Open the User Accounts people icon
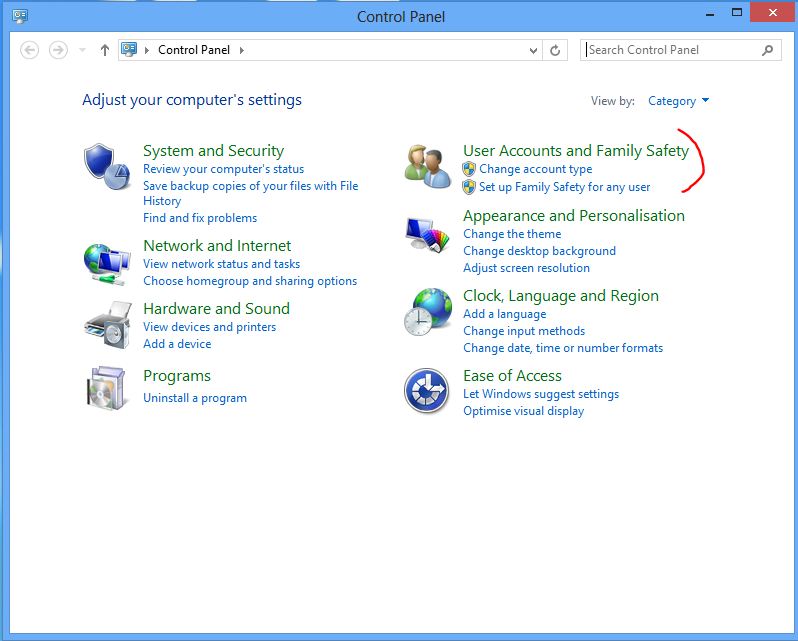This screenshot has height=641, width=798. coord(428,166)
